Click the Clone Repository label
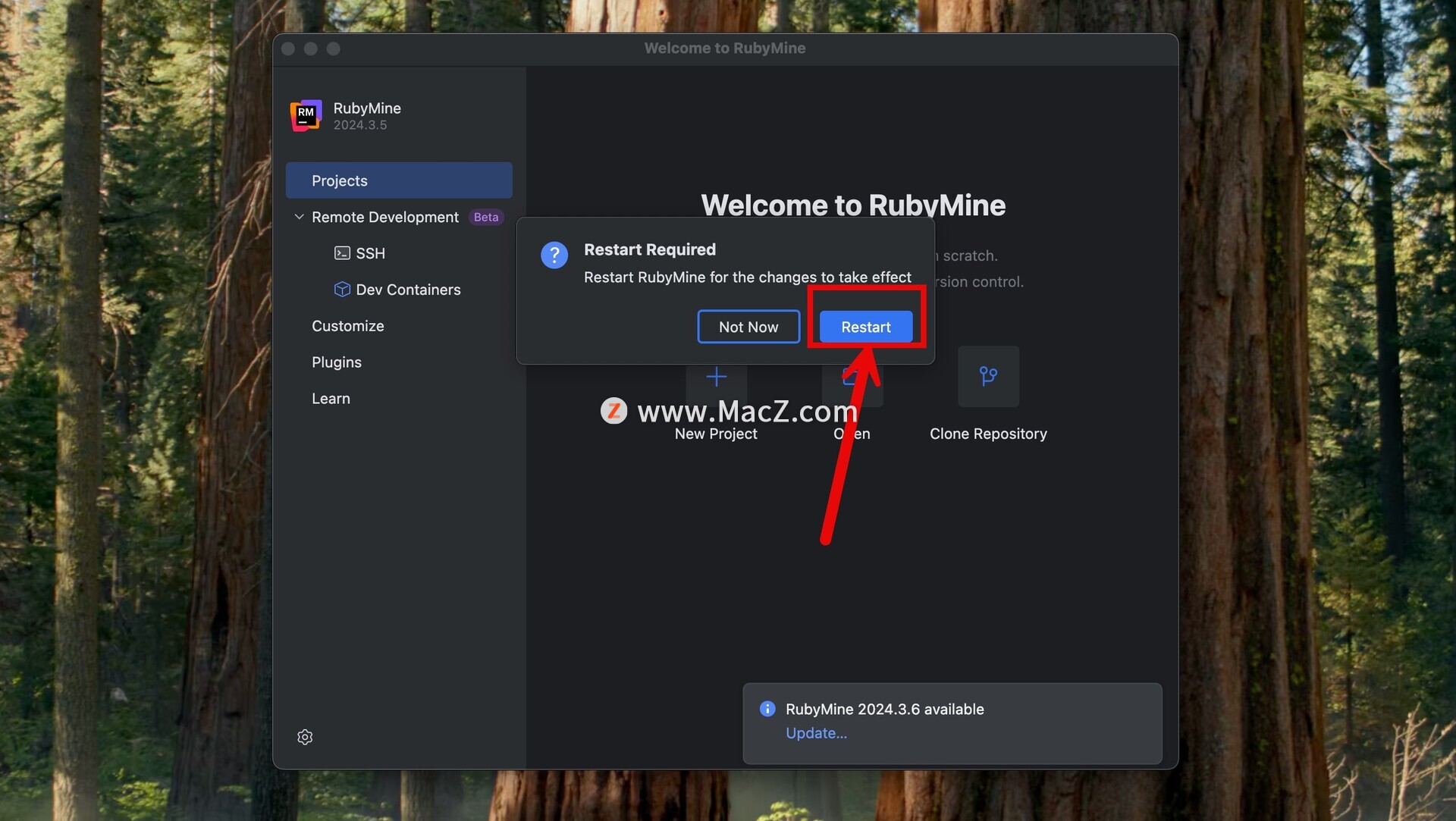The height and width of the screenshot is (821, 1456). point(988,434)
